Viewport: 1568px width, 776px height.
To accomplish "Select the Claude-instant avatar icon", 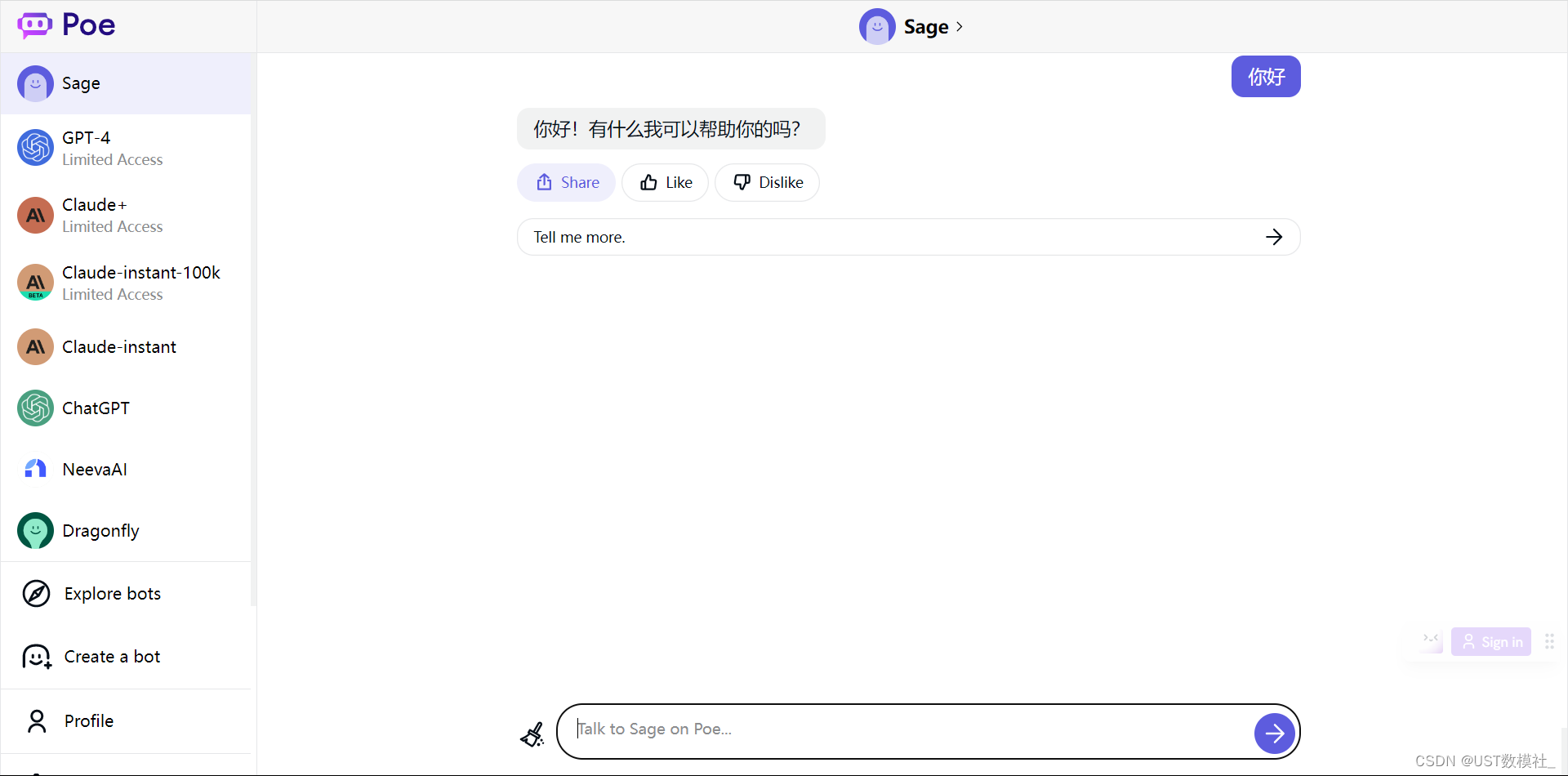I will [35, 347].
